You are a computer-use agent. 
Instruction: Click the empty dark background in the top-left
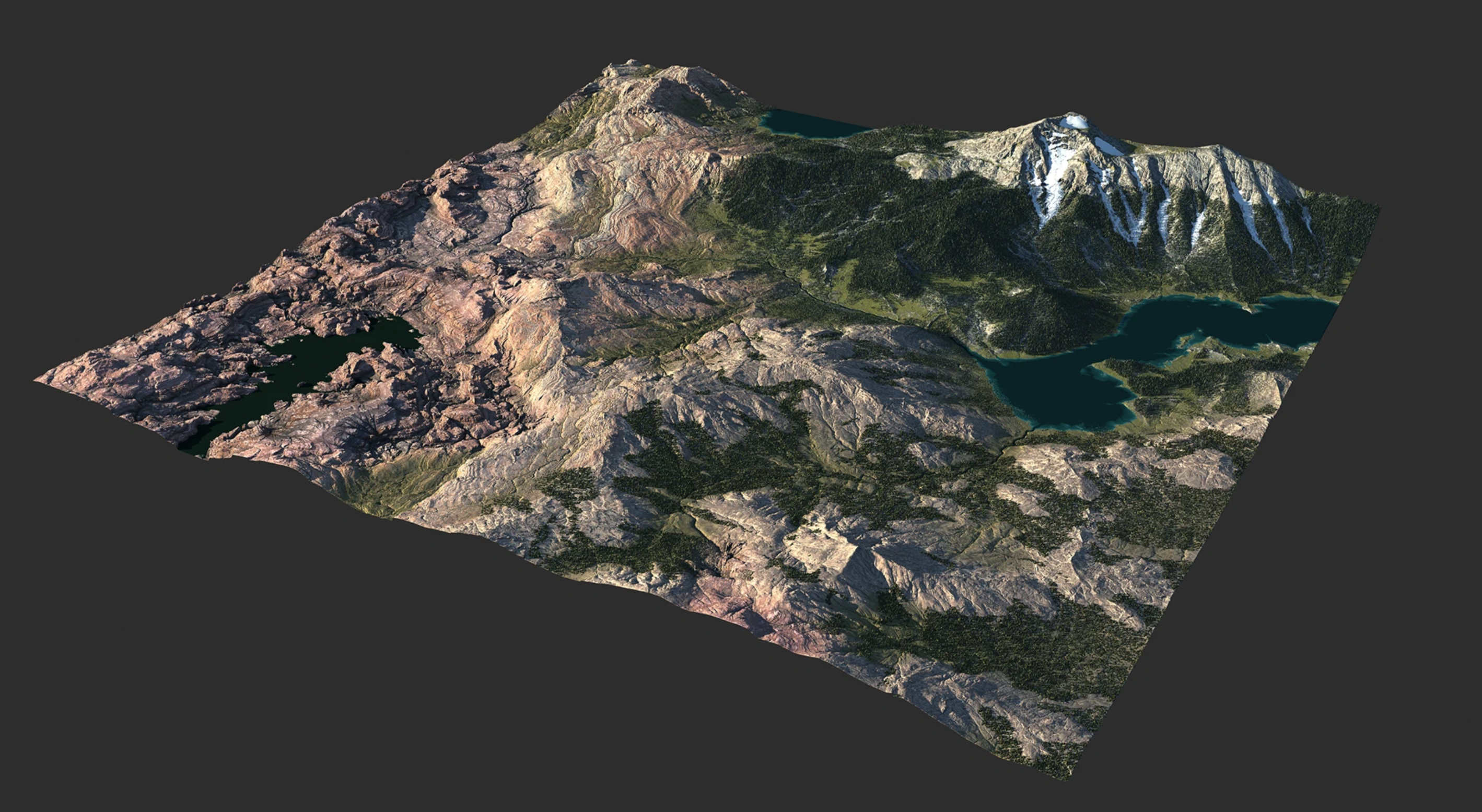(x=172, y=115)
